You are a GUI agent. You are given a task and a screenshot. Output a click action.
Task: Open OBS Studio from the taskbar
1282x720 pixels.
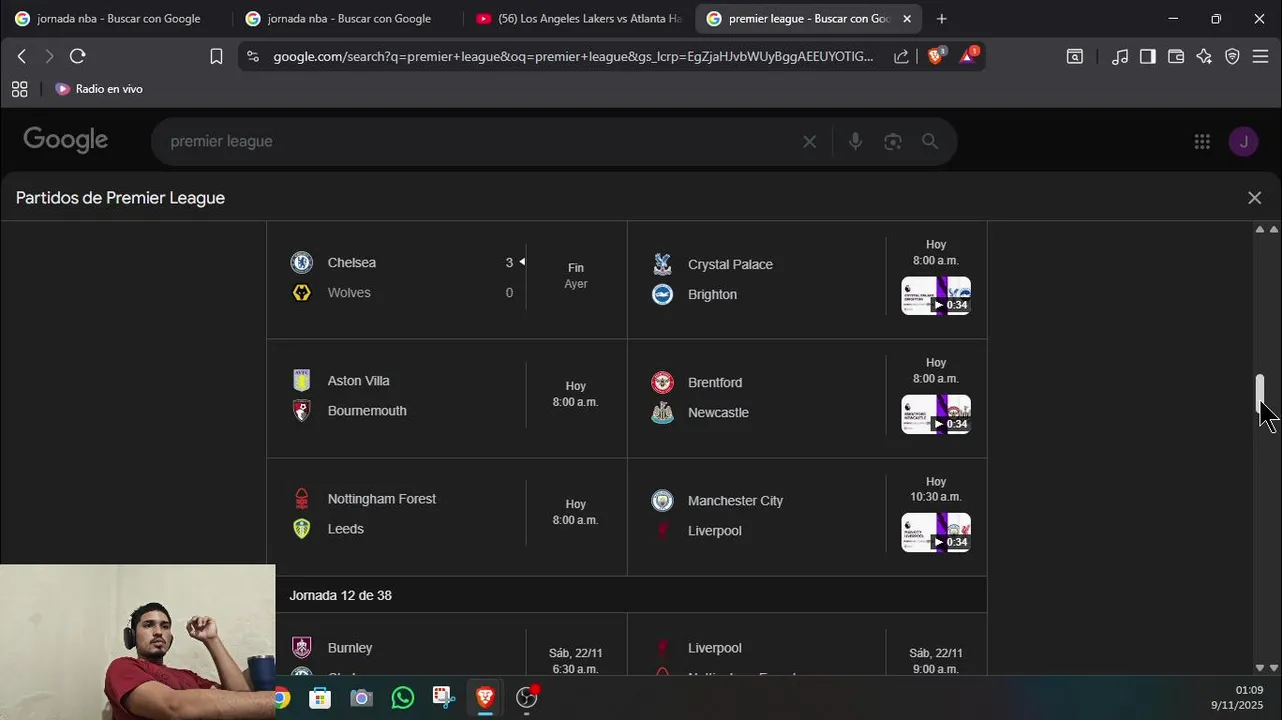(527, 698)
